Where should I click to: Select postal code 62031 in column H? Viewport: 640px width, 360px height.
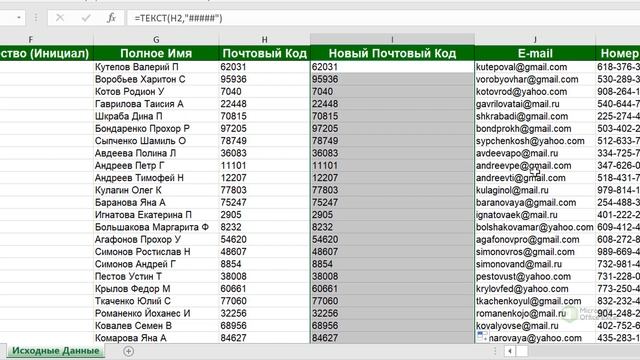(x=264, y=67)
